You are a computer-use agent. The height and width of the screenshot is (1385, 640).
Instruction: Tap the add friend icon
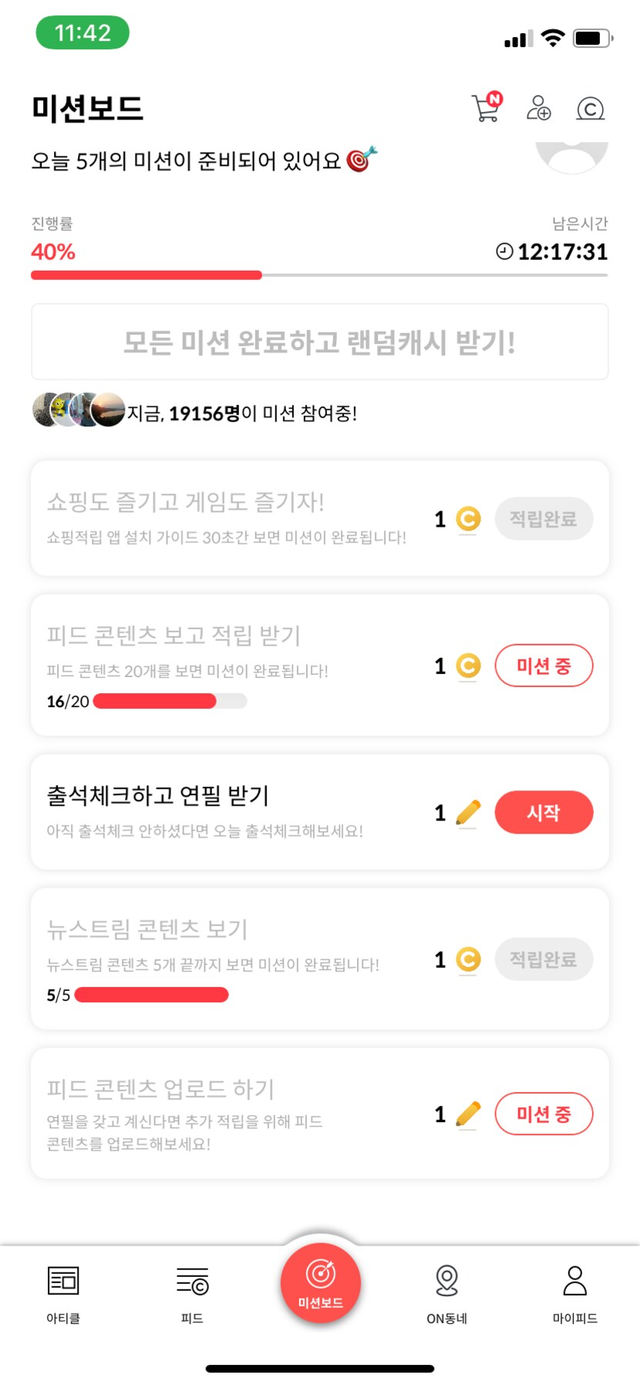point(539,108)
